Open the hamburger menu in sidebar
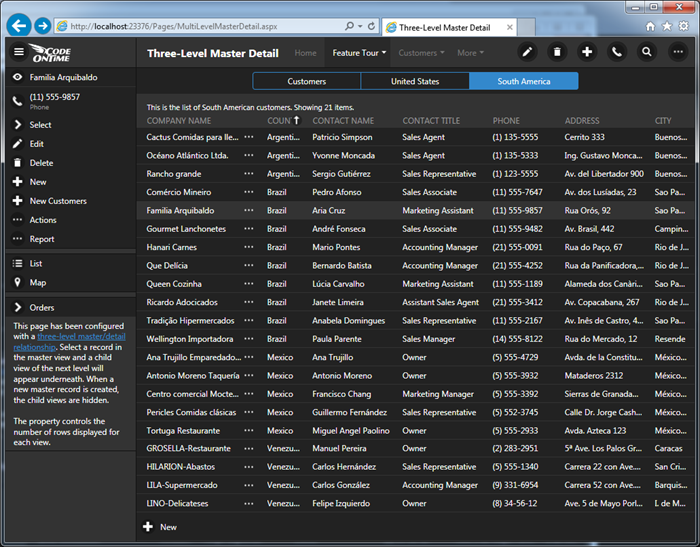 pos(18,52)
